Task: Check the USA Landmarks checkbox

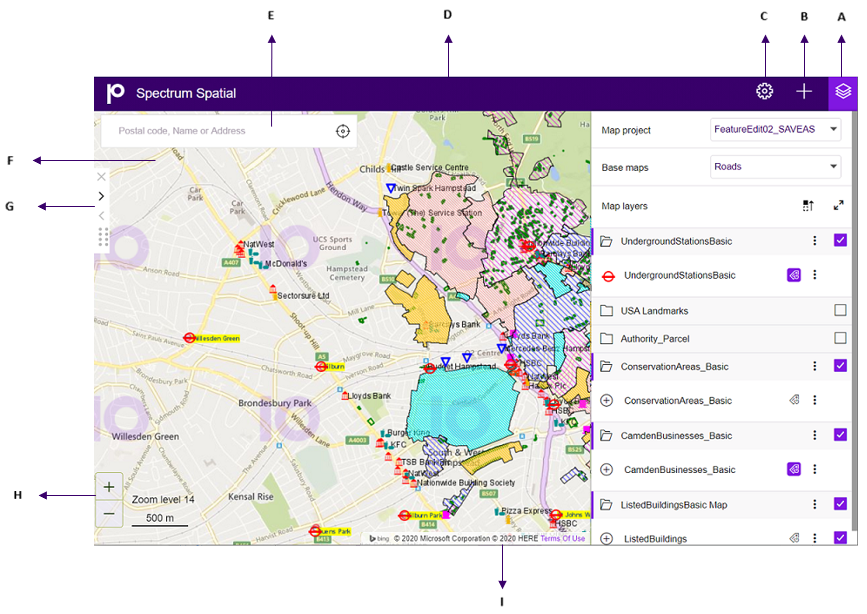Action: click(840, 310)
